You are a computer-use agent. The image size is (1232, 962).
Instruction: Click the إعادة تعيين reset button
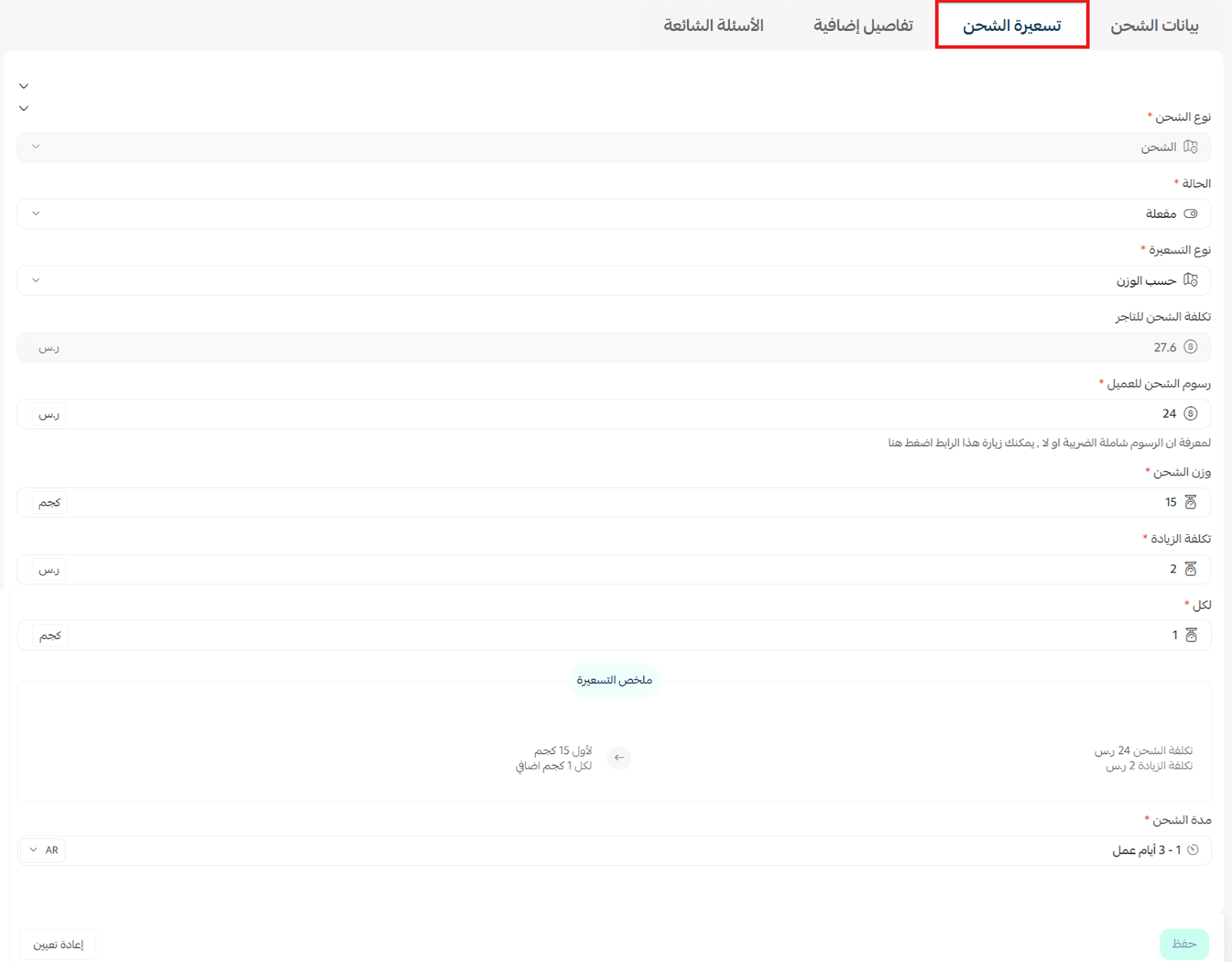[x=59, y=944]
